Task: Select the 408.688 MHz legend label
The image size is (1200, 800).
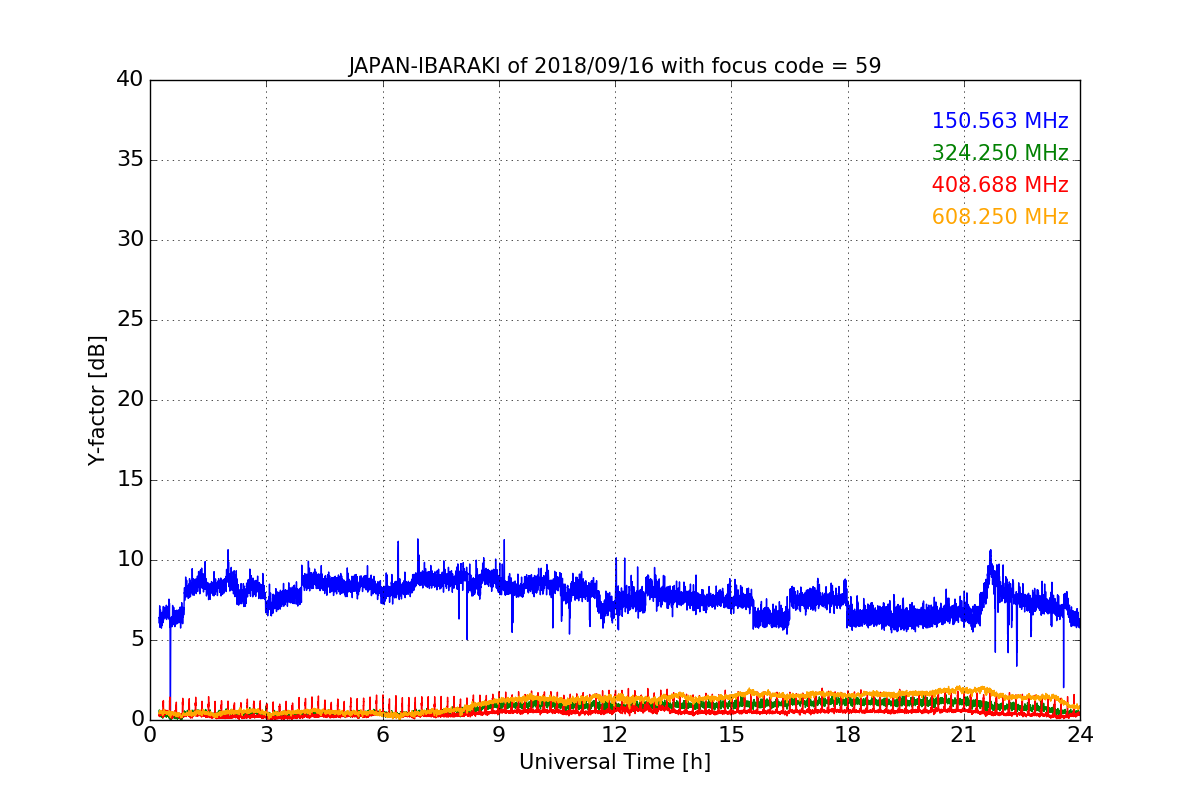Action: [1000, 185]
